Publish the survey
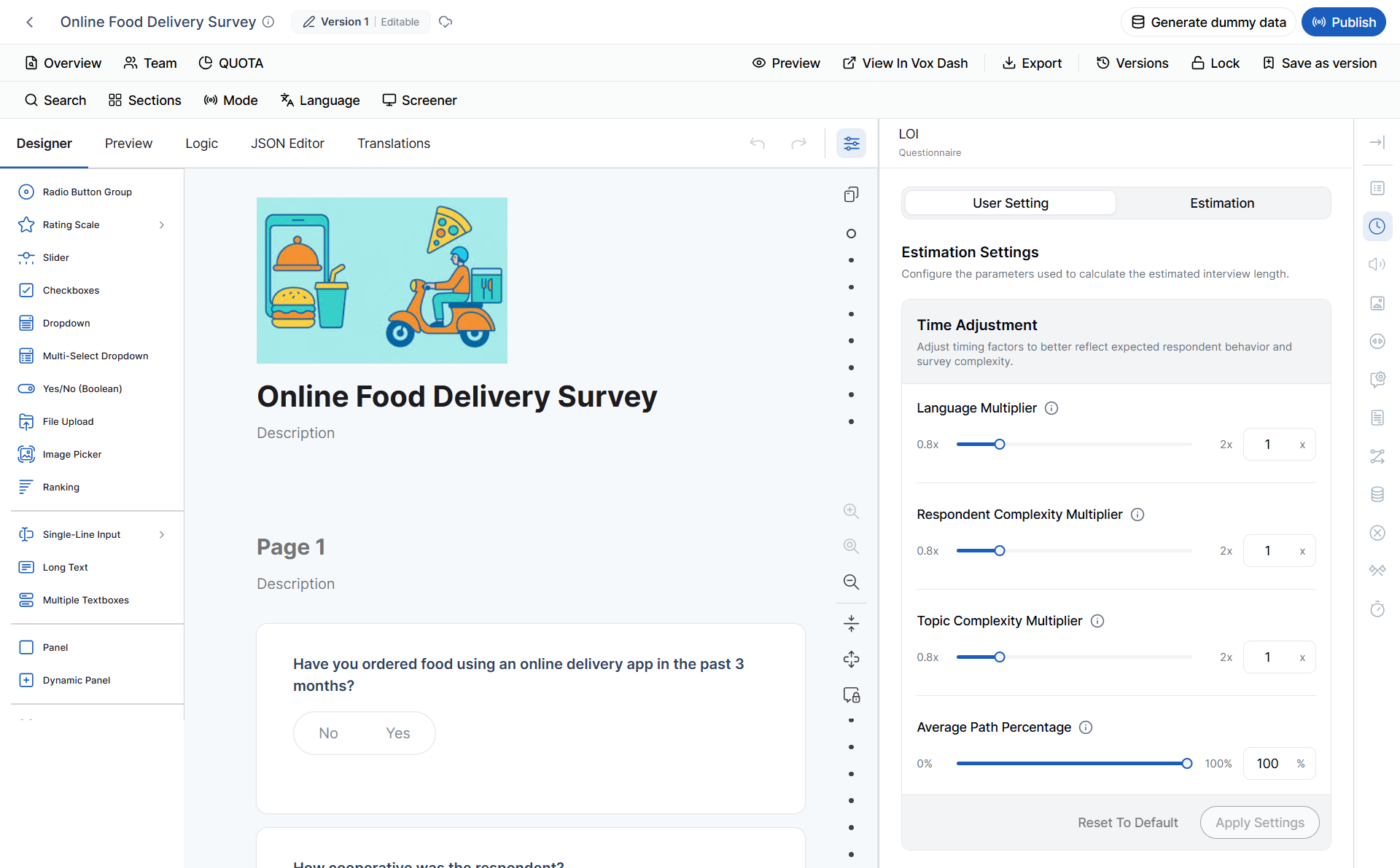This screenshot has width=1400, height=868. coord(1344,22)
